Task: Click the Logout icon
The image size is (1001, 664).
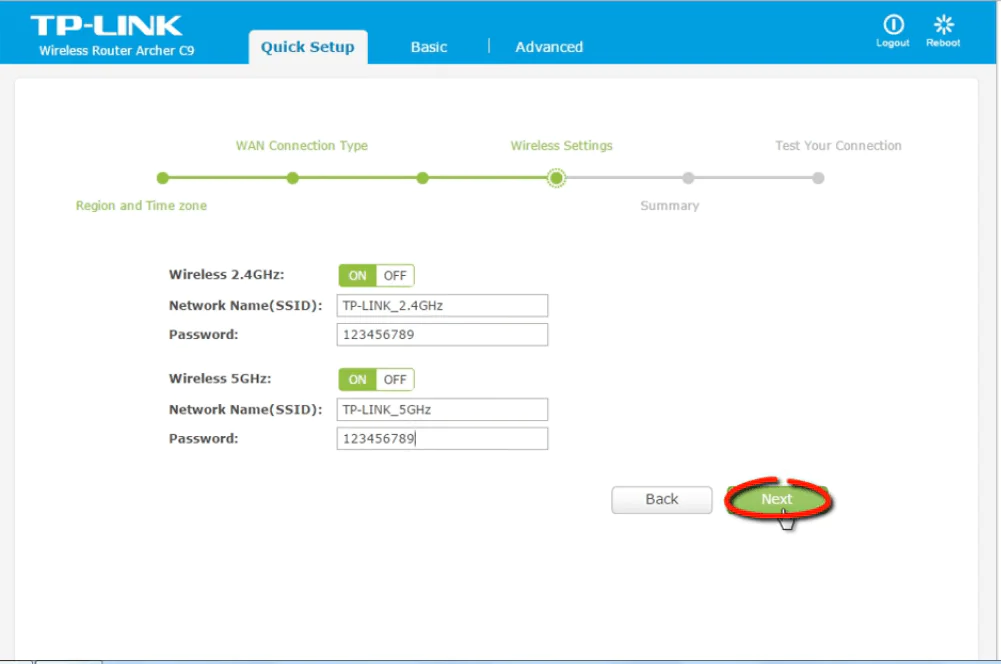Action: coord(892,29)
